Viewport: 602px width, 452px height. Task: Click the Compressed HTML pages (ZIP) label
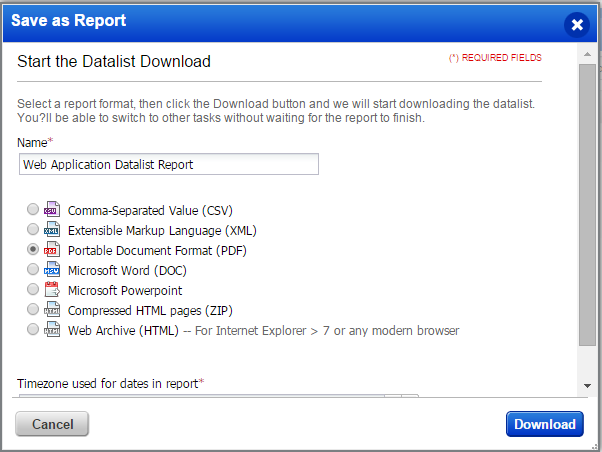click(x=150, y=310)
